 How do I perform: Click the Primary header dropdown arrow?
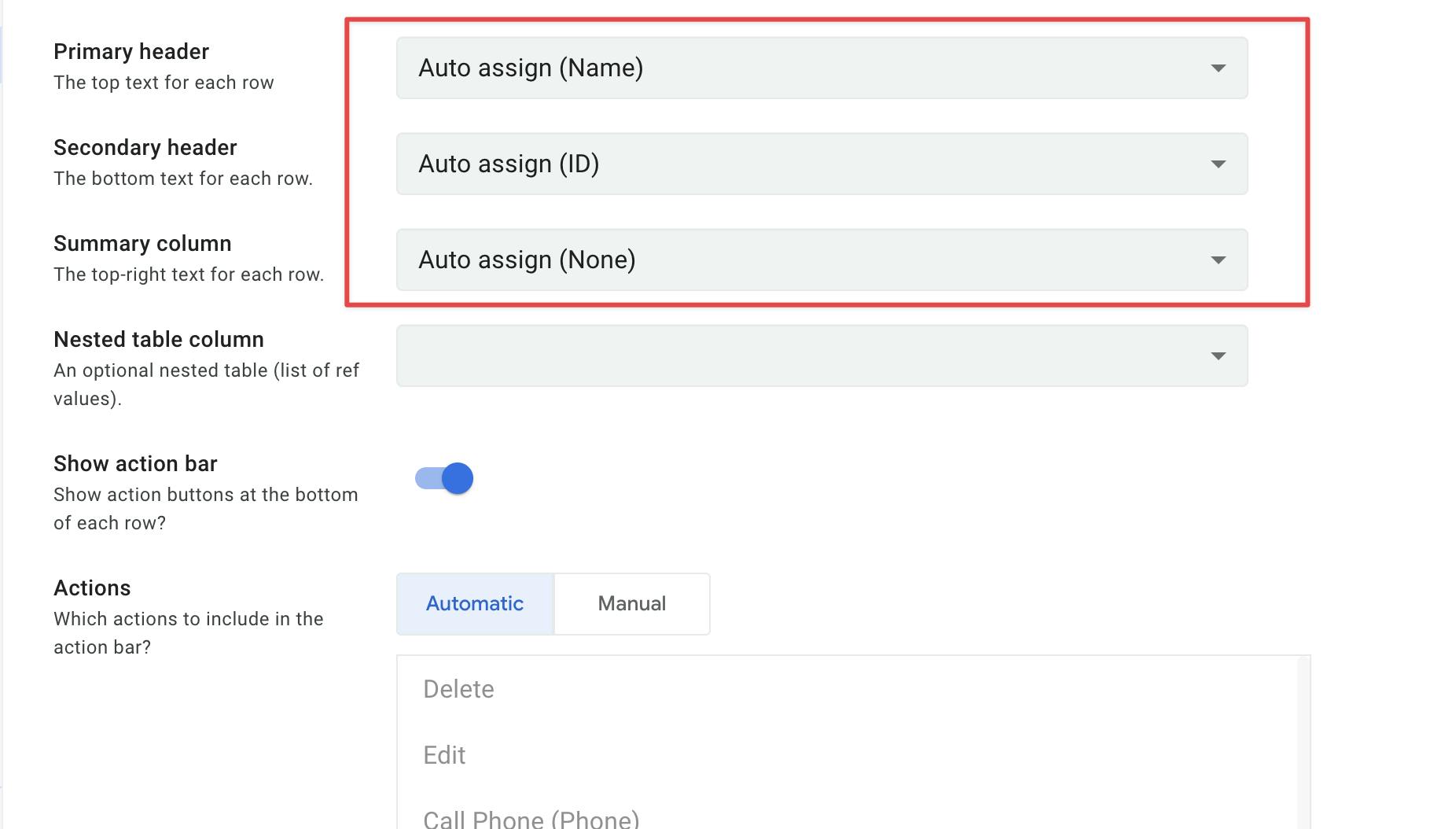[x=1218, y=68]
